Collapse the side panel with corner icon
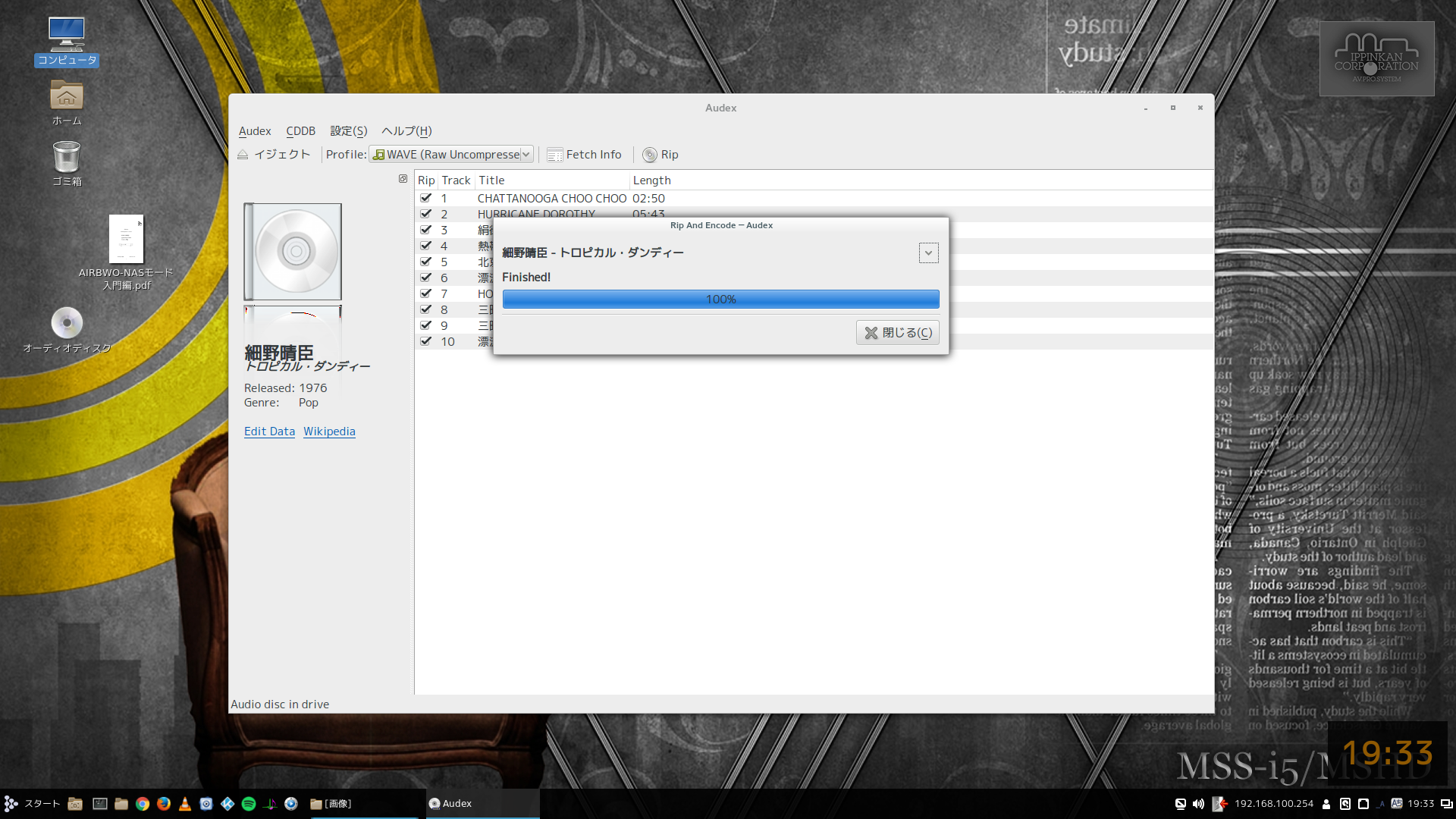The height and width of the screenshot is (819, 1456). tap(403, 179)
